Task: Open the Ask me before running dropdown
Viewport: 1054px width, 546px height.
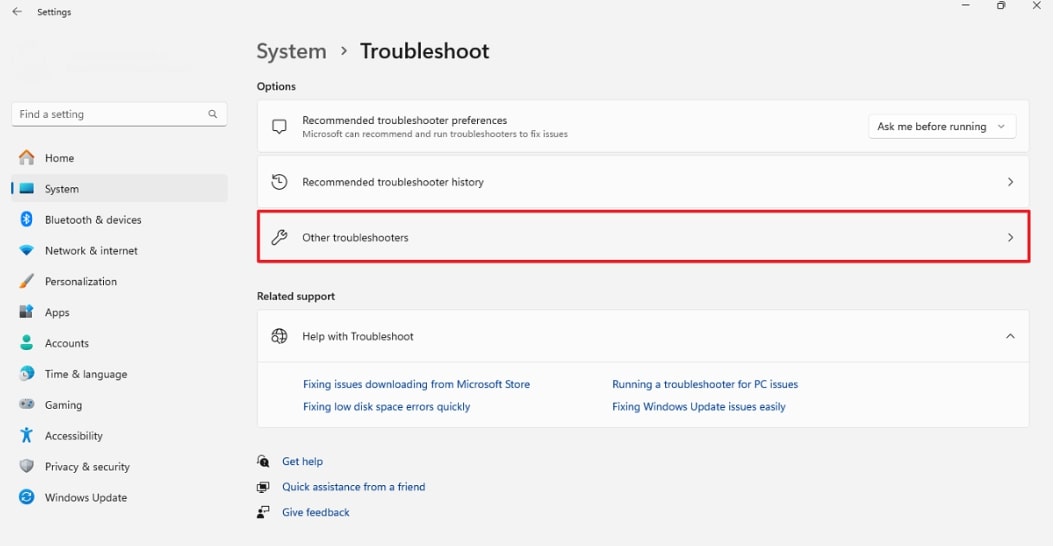Action: click(942, 126)
